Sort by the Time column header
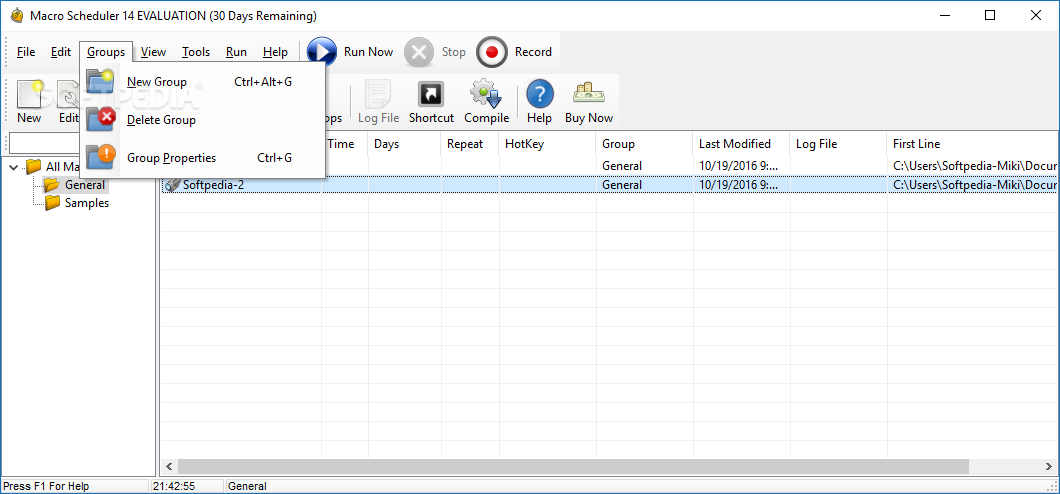The height and width of the screenshot is (494, 1060). point(345,144)
